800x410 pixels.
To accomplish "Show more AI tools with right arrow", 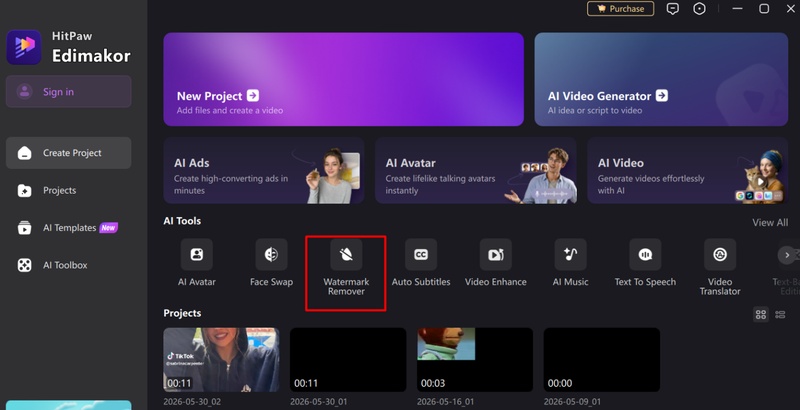I will click(787, 255).
